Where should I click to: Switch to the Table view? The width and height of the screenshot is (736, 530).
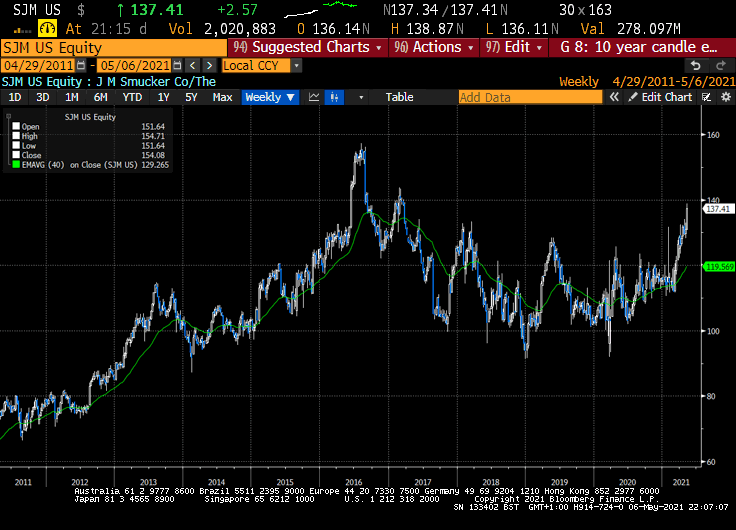(x=399, y=97)
